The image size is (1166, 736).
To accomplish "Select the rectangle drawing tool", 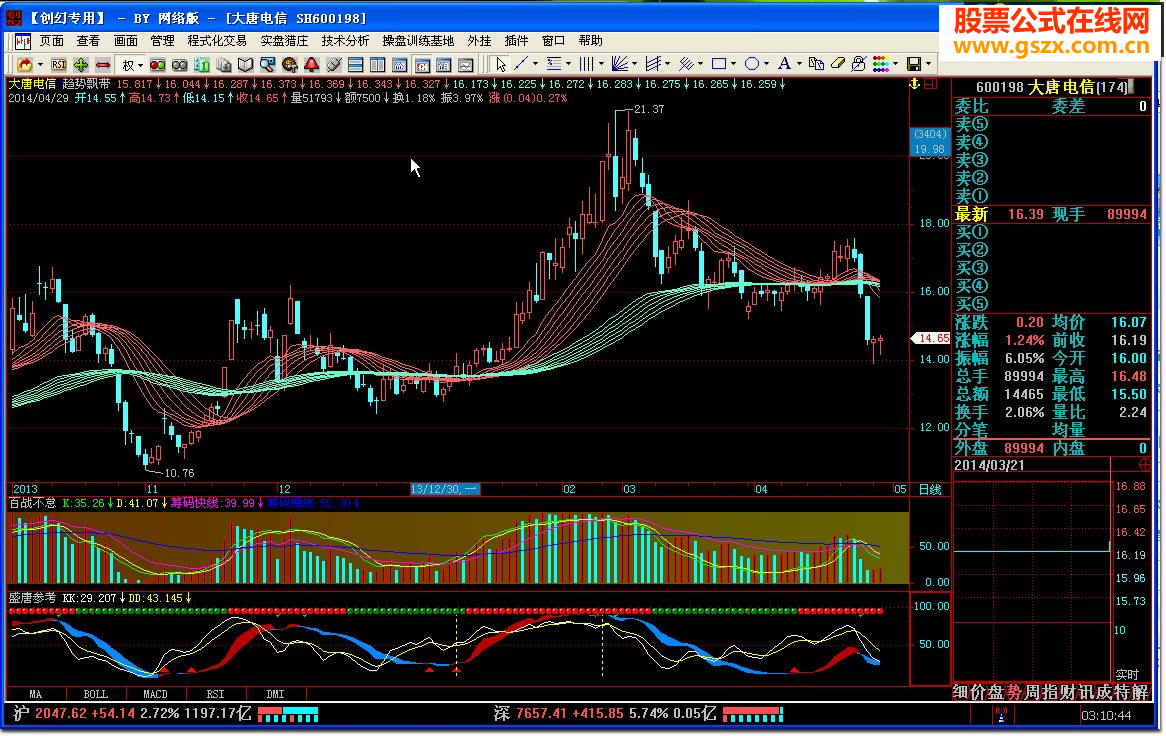I will pyautogui.click(x=718, y=64).
